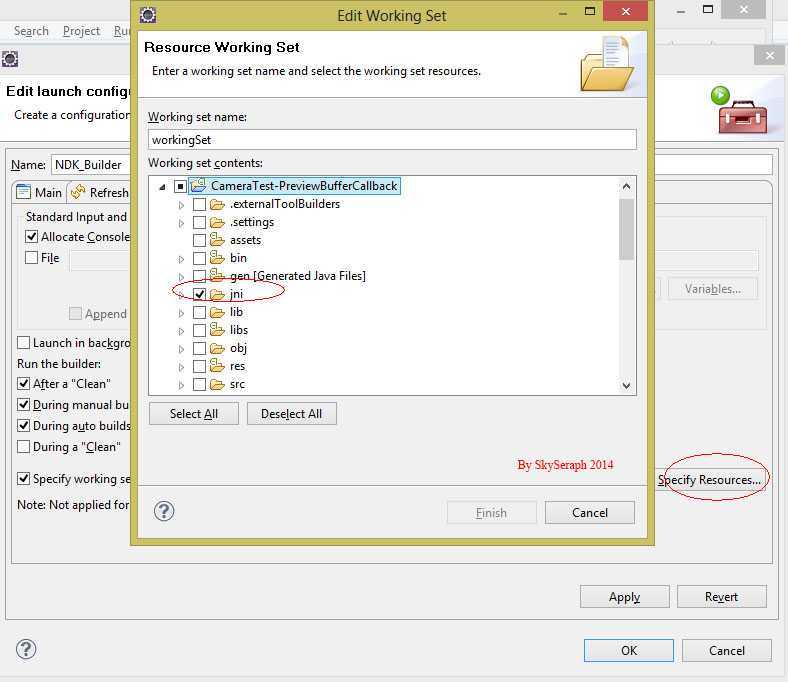Click the Name field with NDK_Builder
The width and height of the screenshot is (788, 682).
click(91, 165)
